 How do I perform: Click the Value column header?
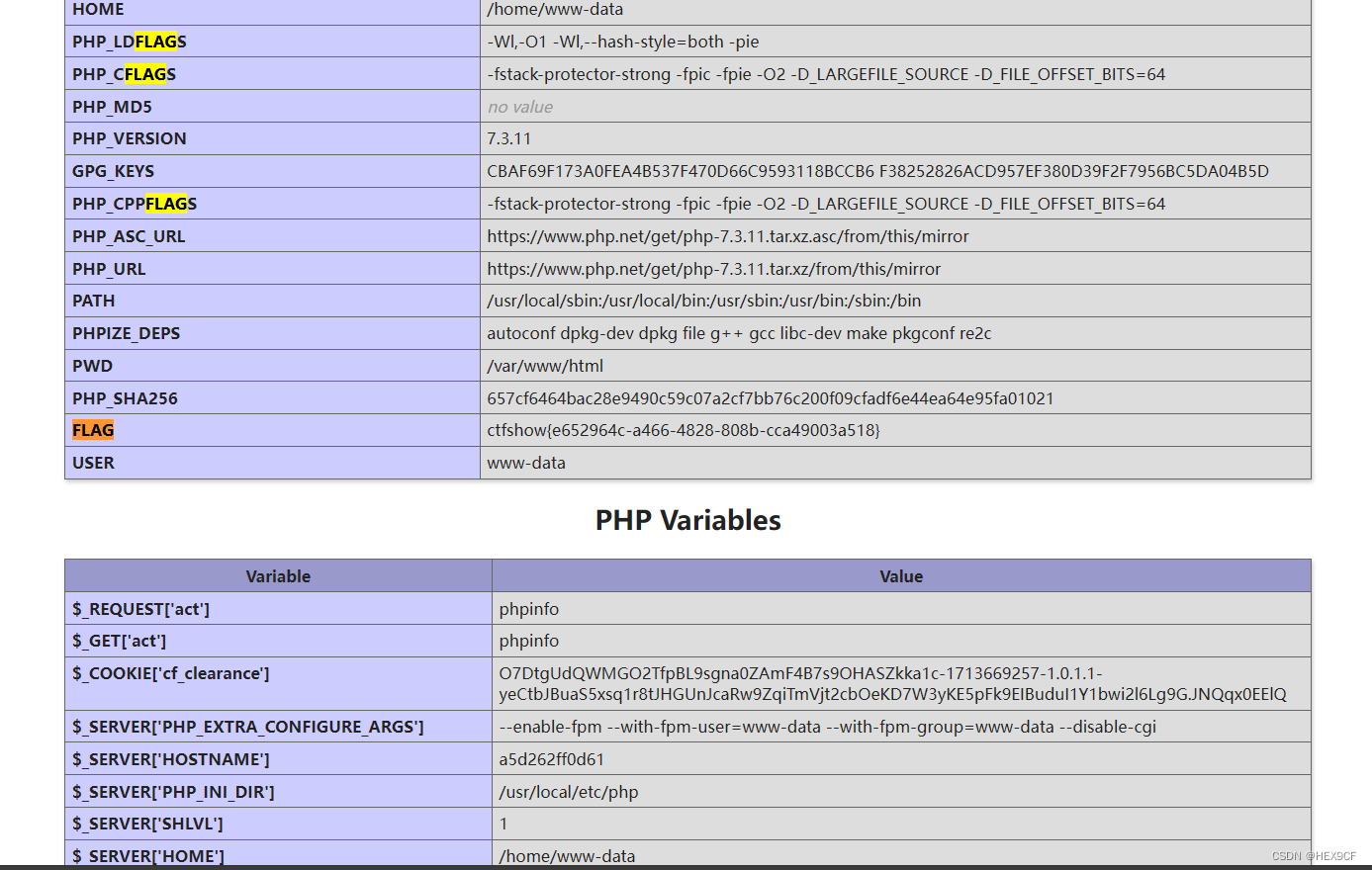click(901, 576)
